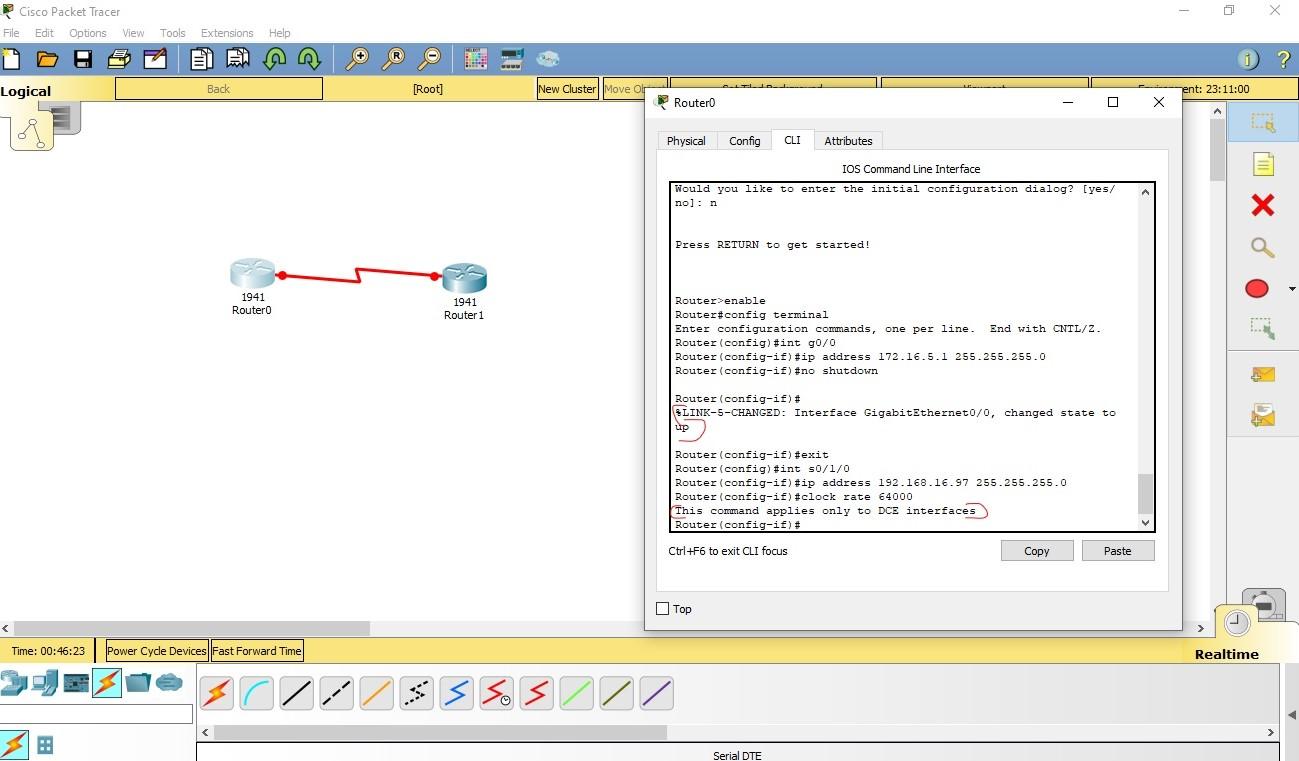Pick the Copper Cross-Over dashed cable
The height and width of the screenshot is (761, 1299).
[336, 693]
